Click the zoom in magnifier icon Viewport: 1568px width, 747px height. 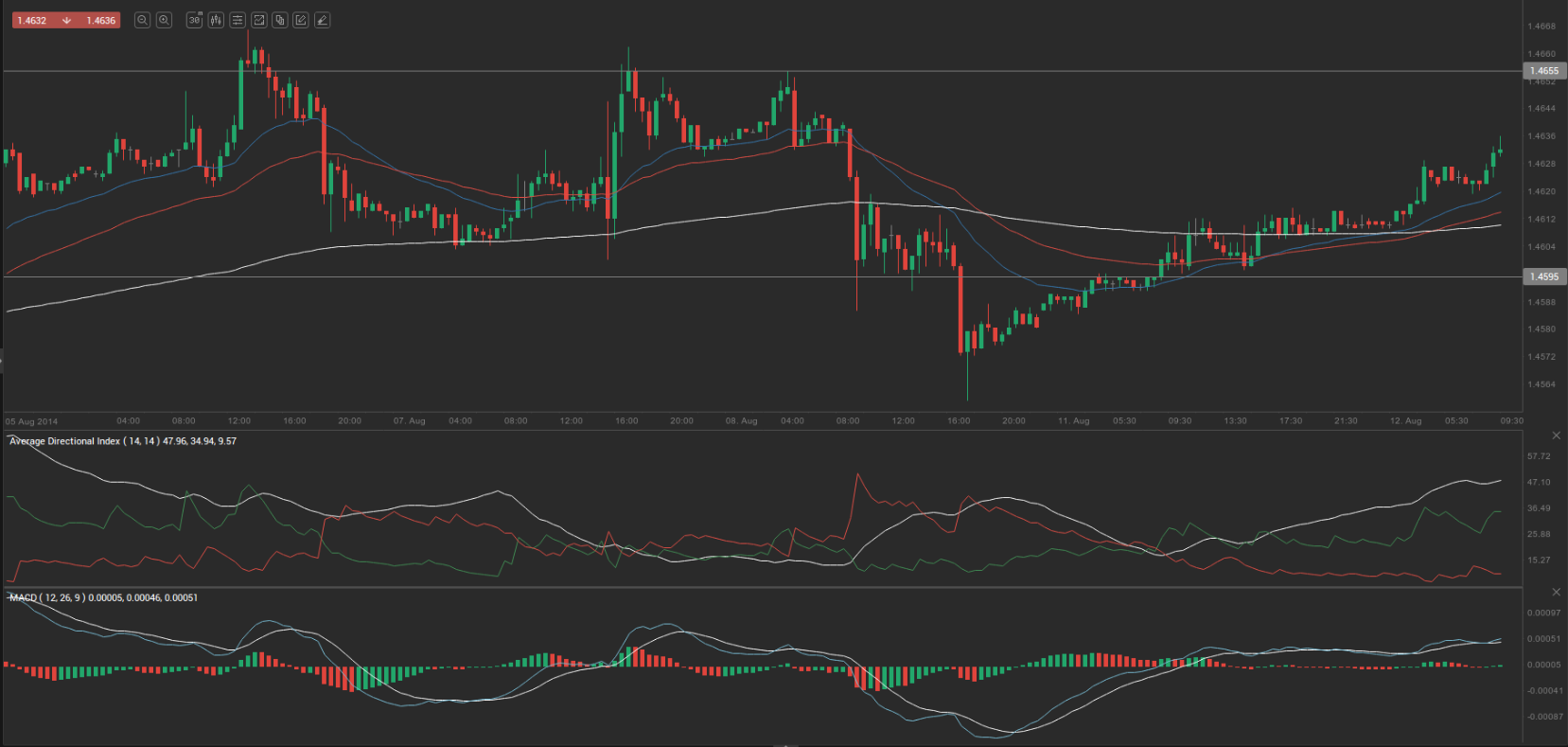[x=164, y=20]
